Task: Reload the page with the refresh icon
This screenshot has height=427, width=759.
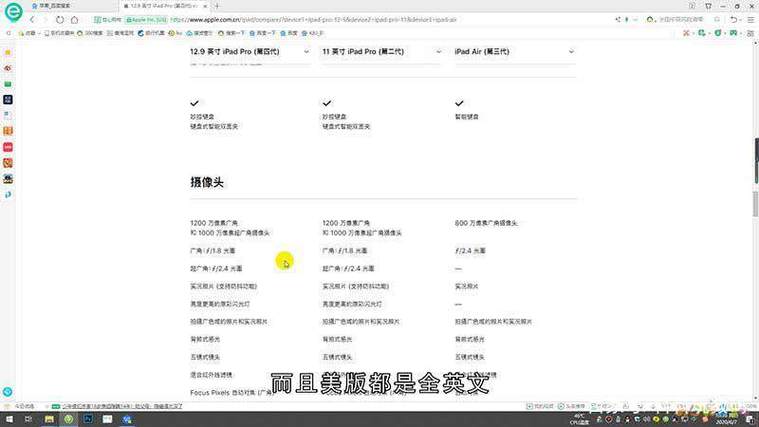Action: point(60,20)
